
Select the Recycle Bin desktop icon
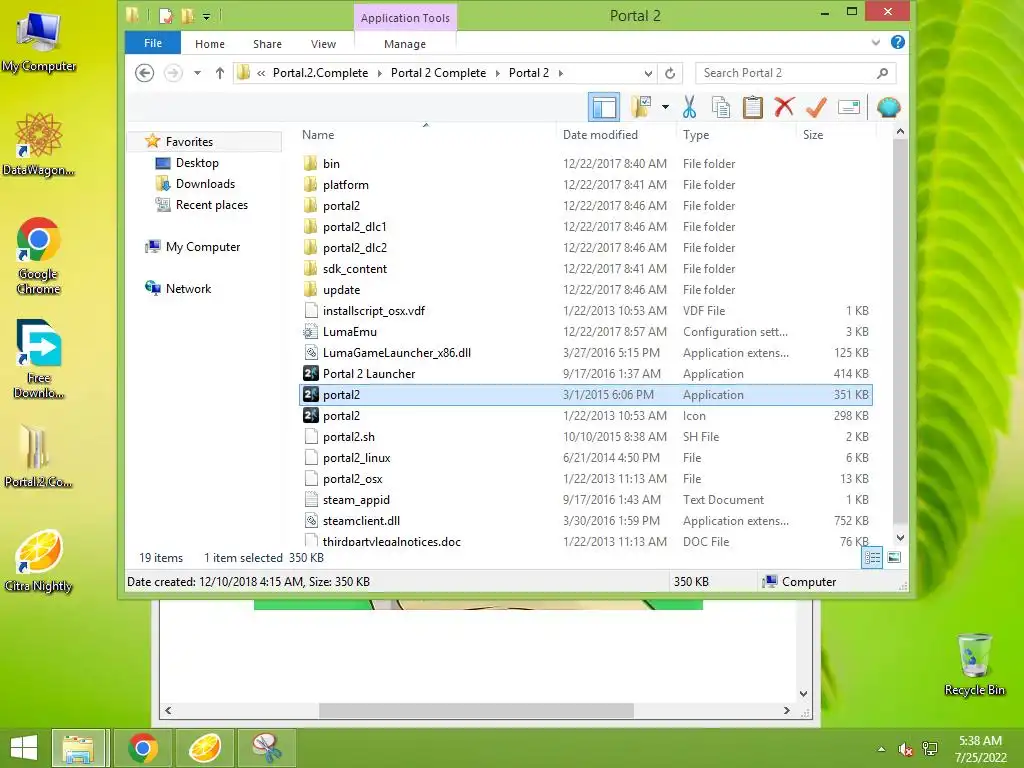[x=974, y=664]
